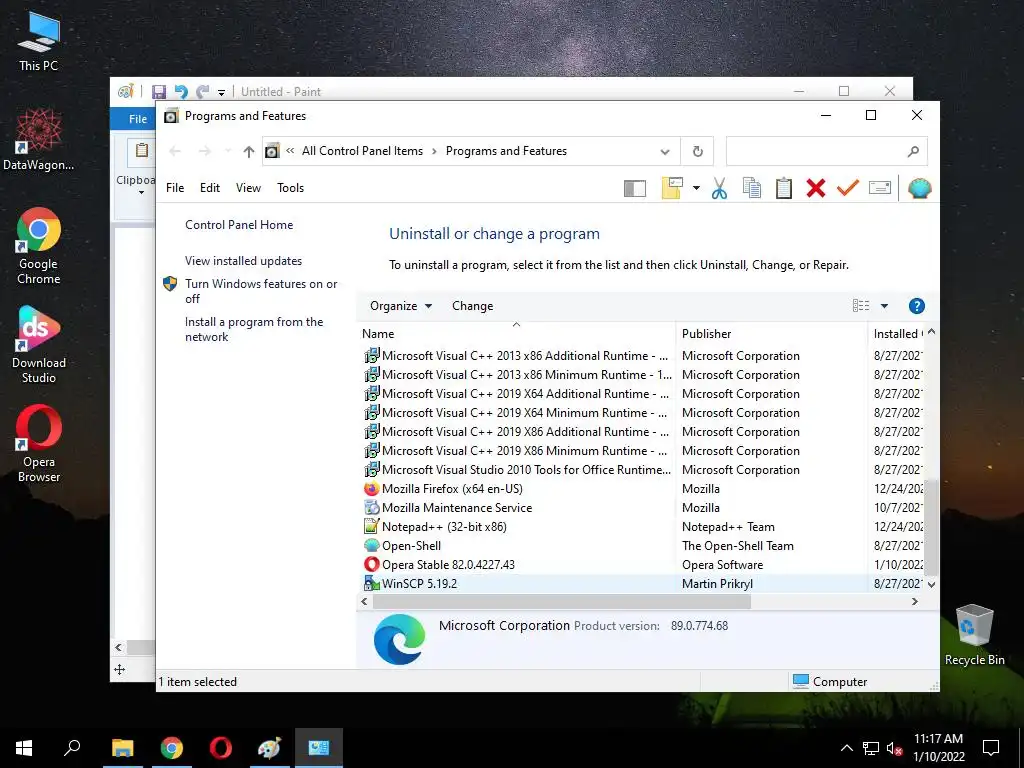Click the Change button
This screenshot has height=768, width=1024.
(x=472, y=306)
